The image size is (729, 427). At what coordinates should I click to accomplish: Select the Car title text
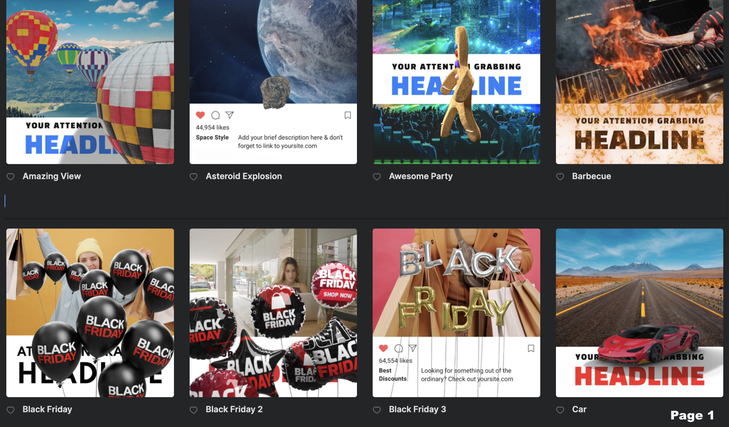coord(579,409)
